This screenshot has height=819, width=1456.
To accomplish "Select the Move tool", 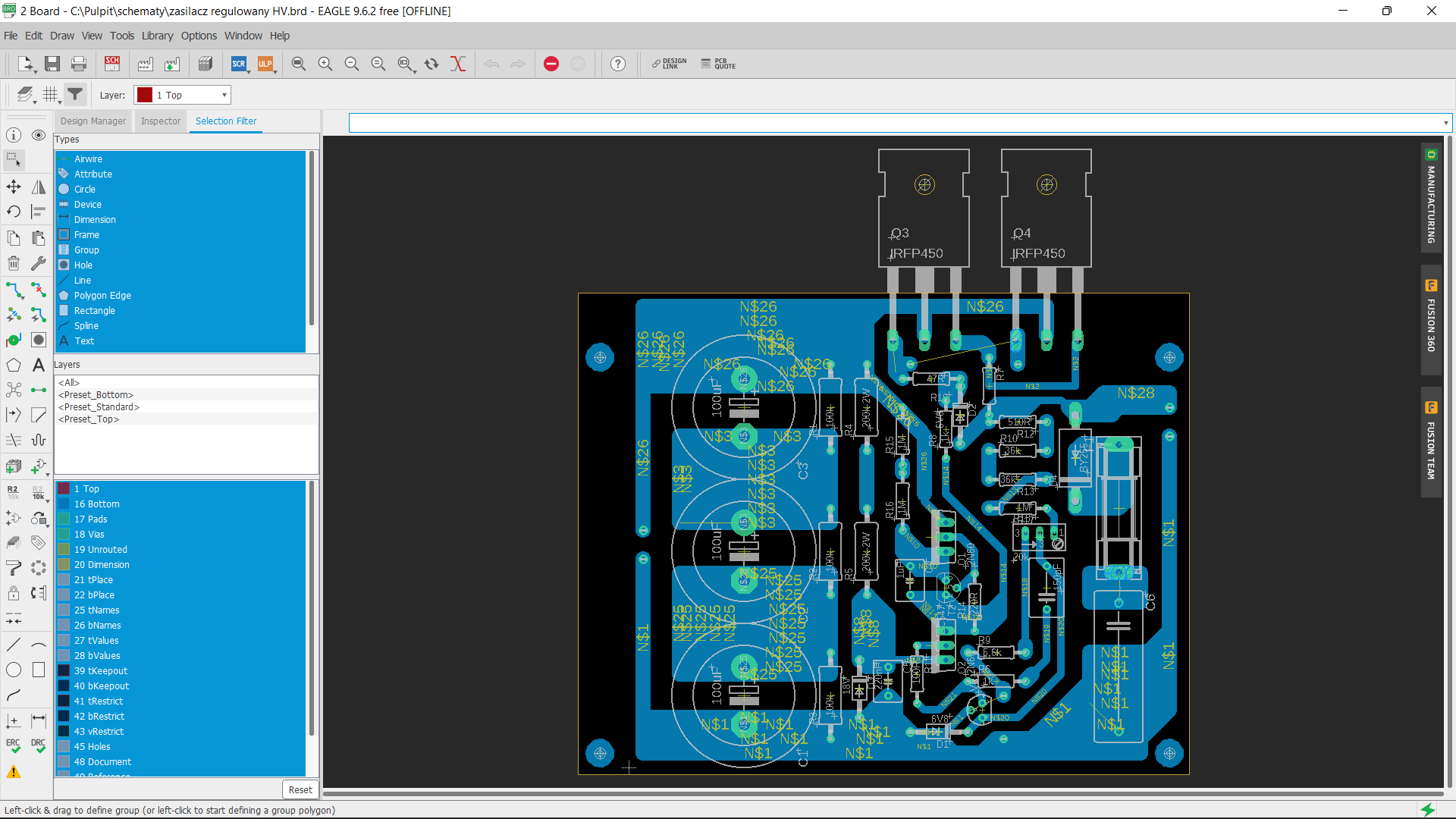I will coord(14,187).
